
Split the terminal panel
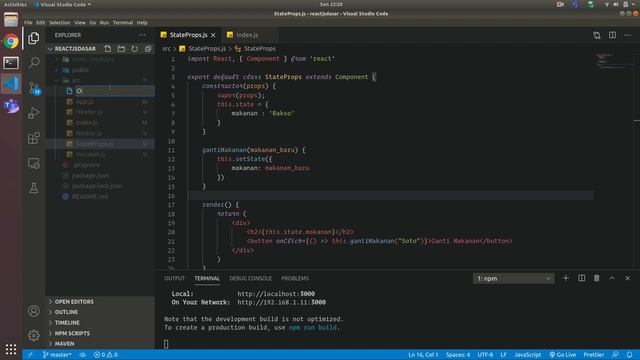point(581,278)
